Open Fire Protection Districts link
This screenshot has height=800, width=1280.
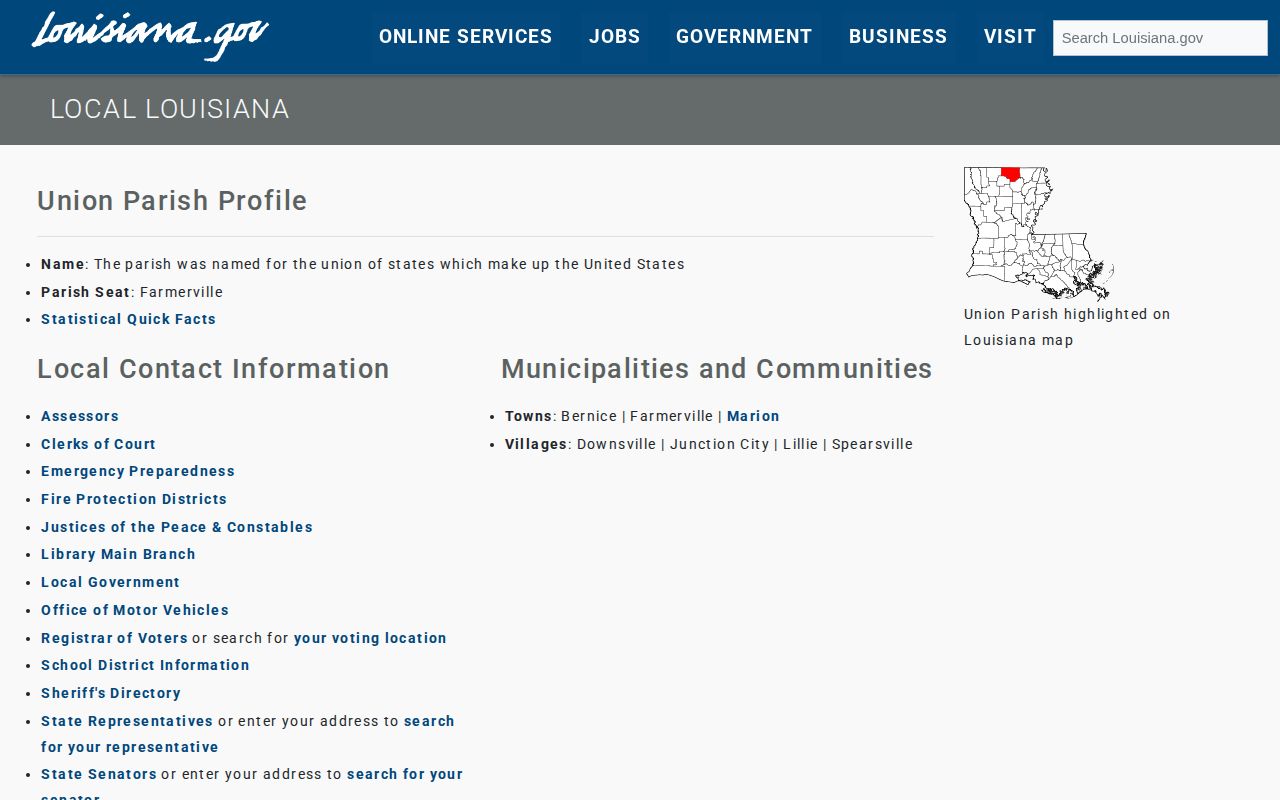pos(134,499)
